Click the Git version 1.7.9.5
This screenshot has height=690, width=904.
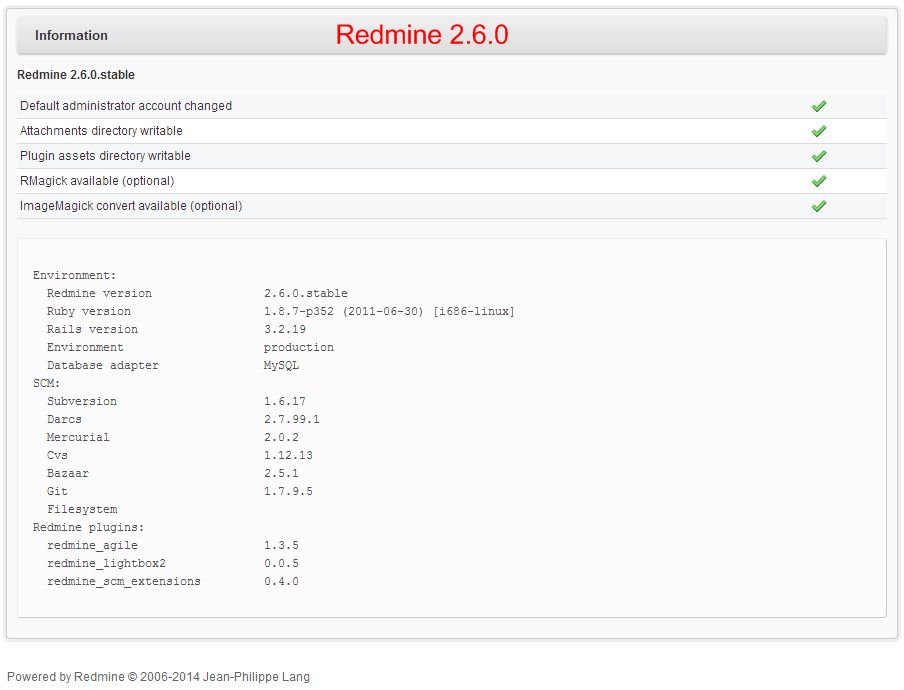point(288,491)
